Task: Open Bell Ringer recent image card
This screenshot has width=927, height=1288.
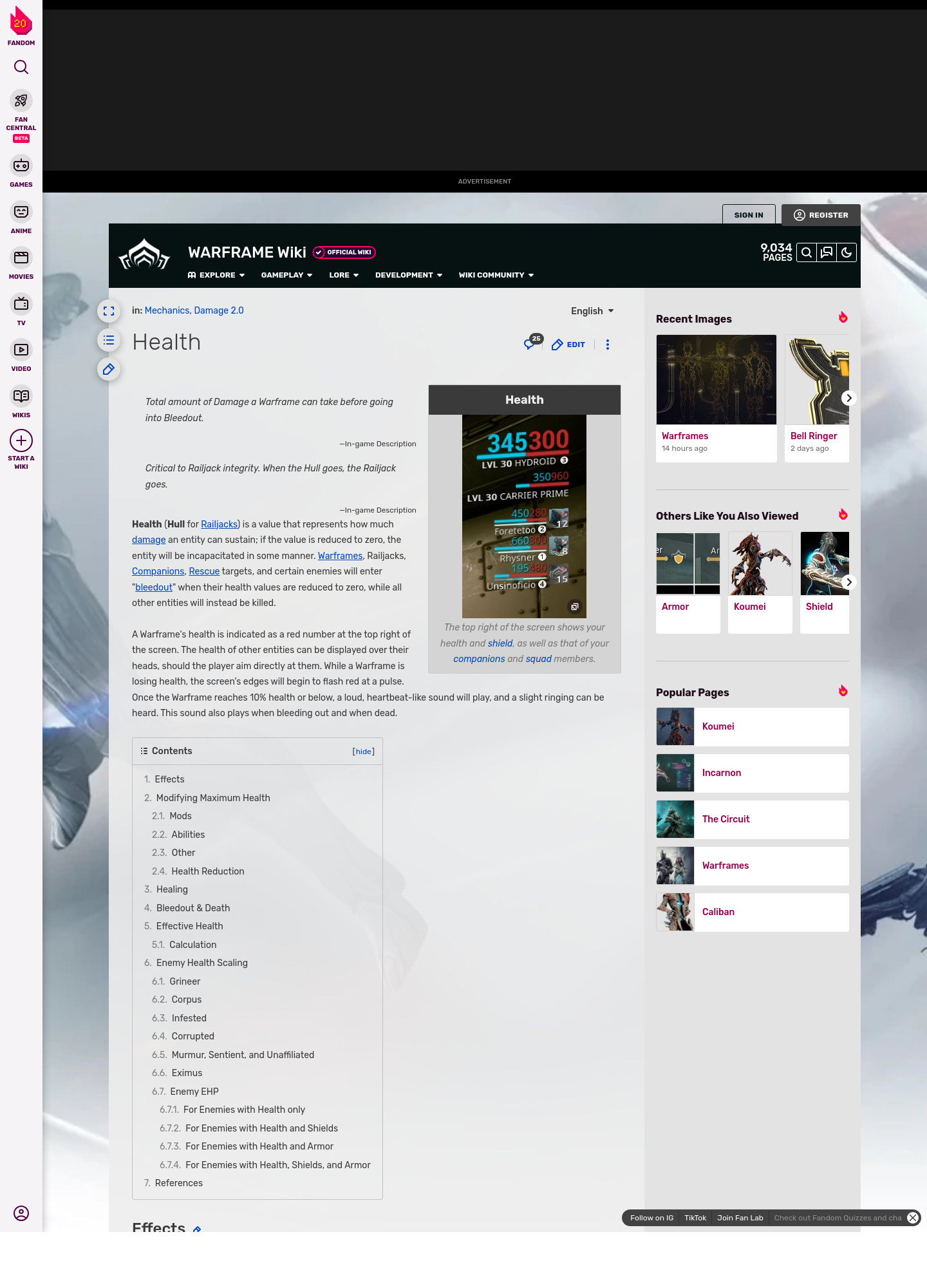Action: coord(817,398)
